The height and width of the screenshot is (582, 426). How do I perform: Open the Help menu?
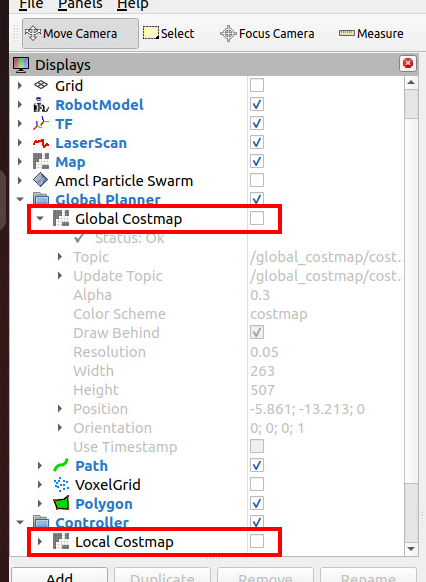click(132, 4)
